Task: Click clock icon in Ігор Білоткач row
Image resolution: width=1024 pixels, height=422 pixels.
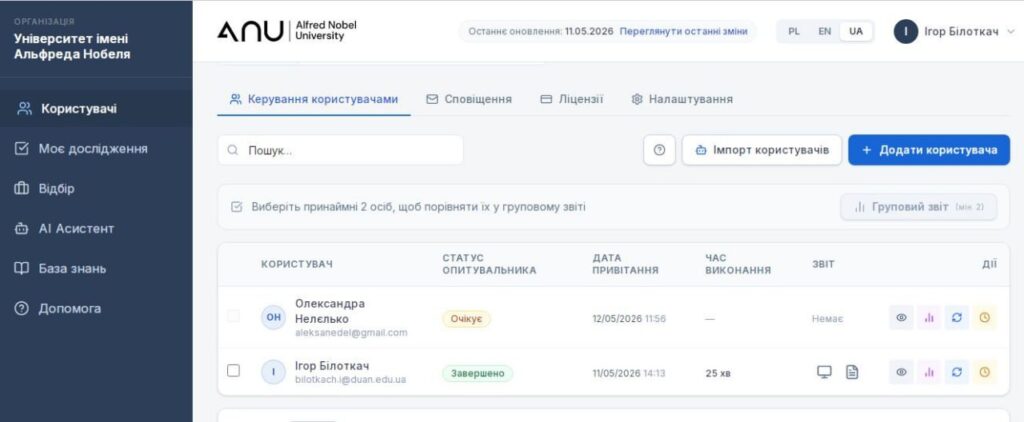Action: pos(984,372)
